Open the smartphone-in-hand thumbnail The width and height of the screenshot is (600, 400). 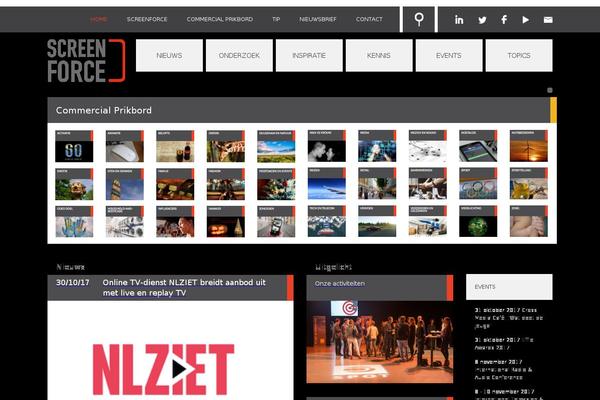(276, 222)
